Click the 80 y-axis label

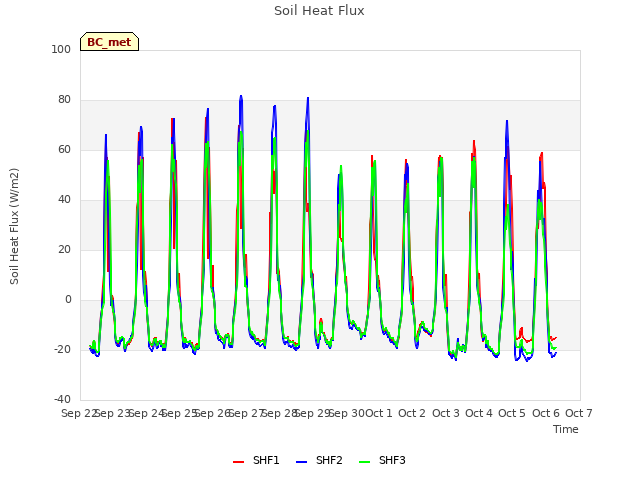64,100
